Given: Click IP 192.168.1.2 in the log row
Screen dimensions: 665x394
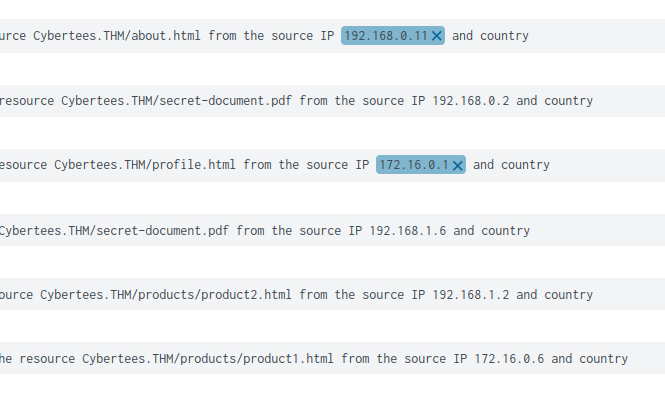Looking at the screenshot, I should pos(470,295).
